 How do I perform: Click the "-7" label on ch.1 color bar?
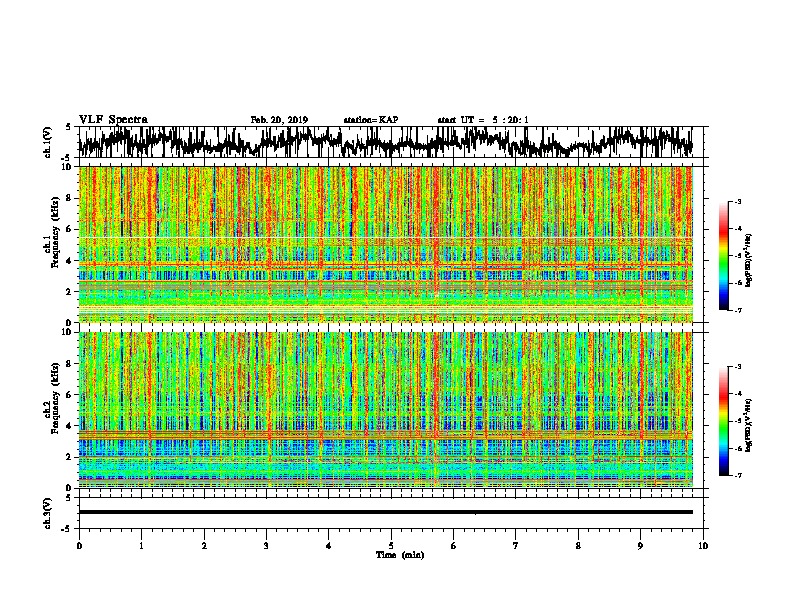(x=738, y=311)
